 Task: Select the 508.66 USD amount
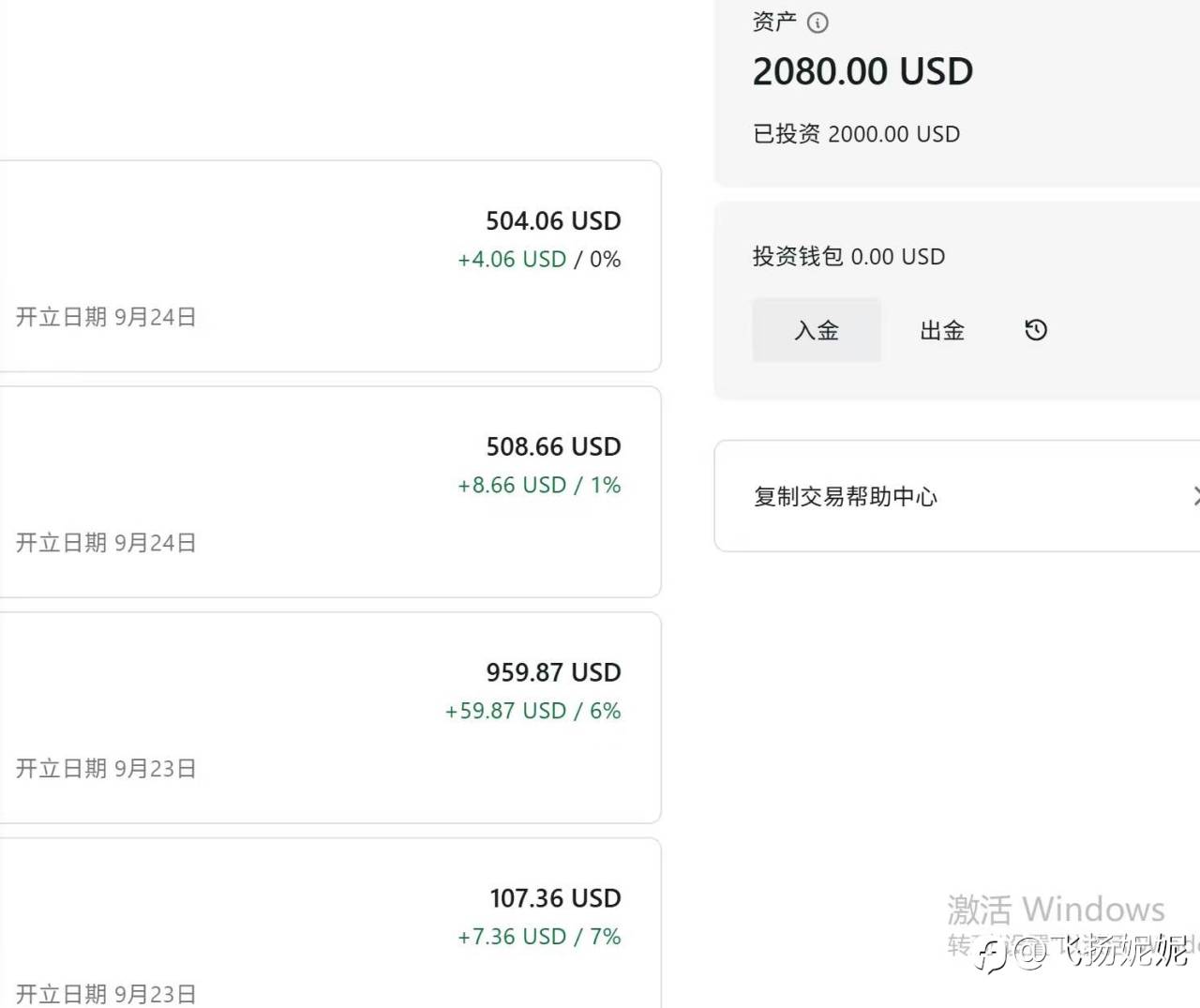click(x=553, y=447)
